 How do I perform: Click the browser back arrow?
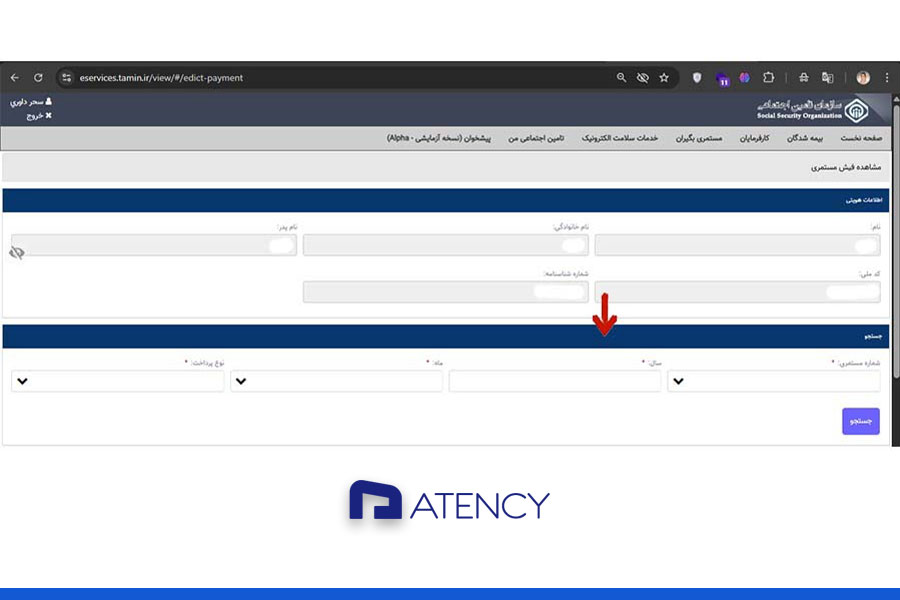14,77
